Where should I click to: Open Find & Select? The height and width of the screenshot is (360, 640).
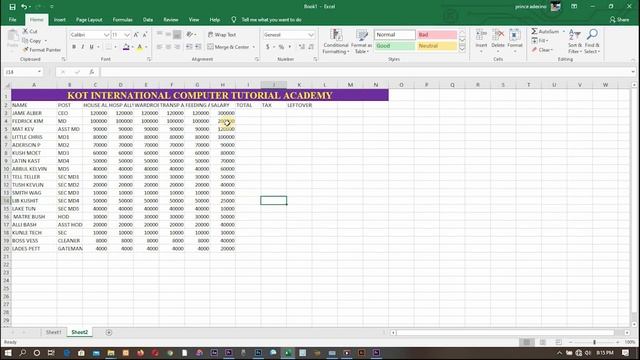click(x=592, y=41)
